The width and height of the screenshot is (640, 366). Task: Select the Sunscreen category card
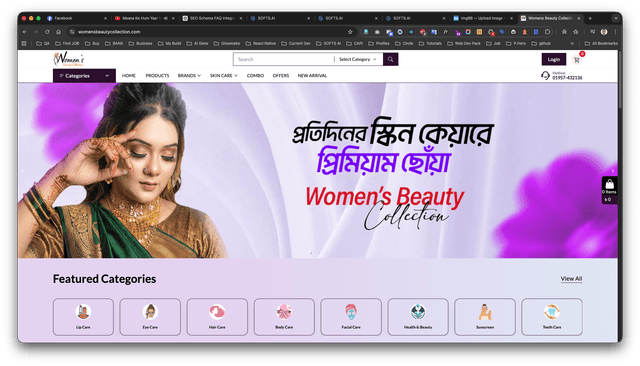[x=485, y=317]
